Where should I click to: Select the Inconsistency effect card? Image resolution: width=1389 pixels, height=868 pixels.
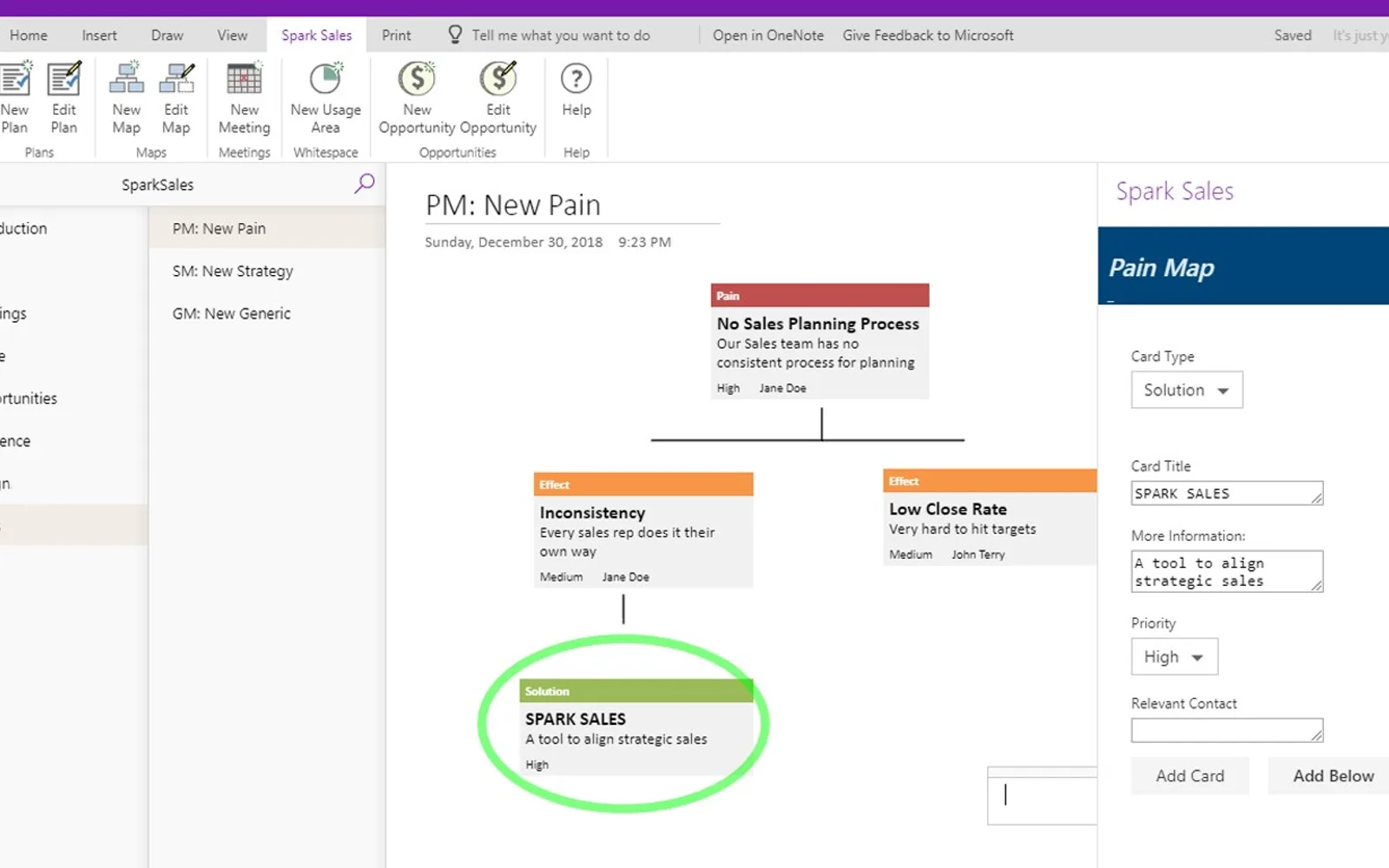[643, 529]
